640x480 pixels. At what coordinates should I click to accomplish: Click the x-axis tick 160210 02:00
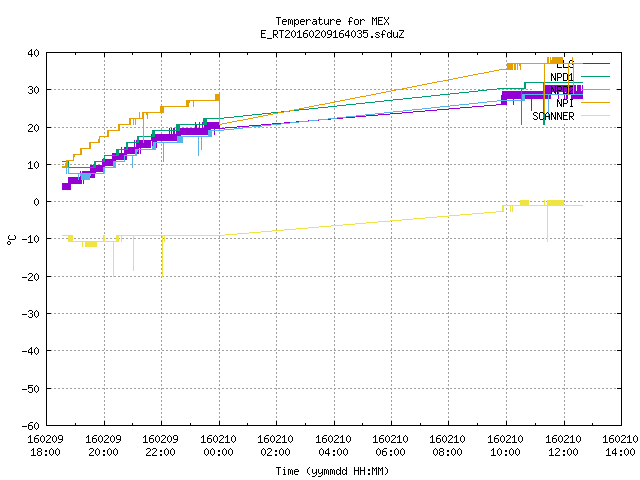276,446
